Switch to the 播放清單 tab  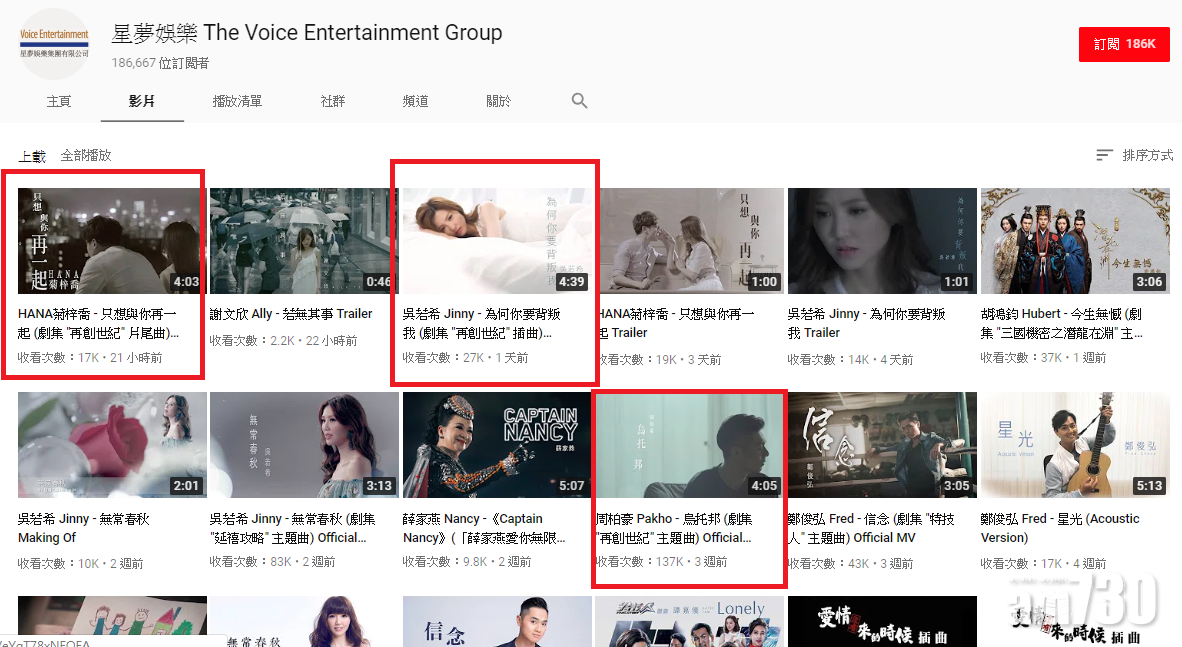click(x=237, y=101)
